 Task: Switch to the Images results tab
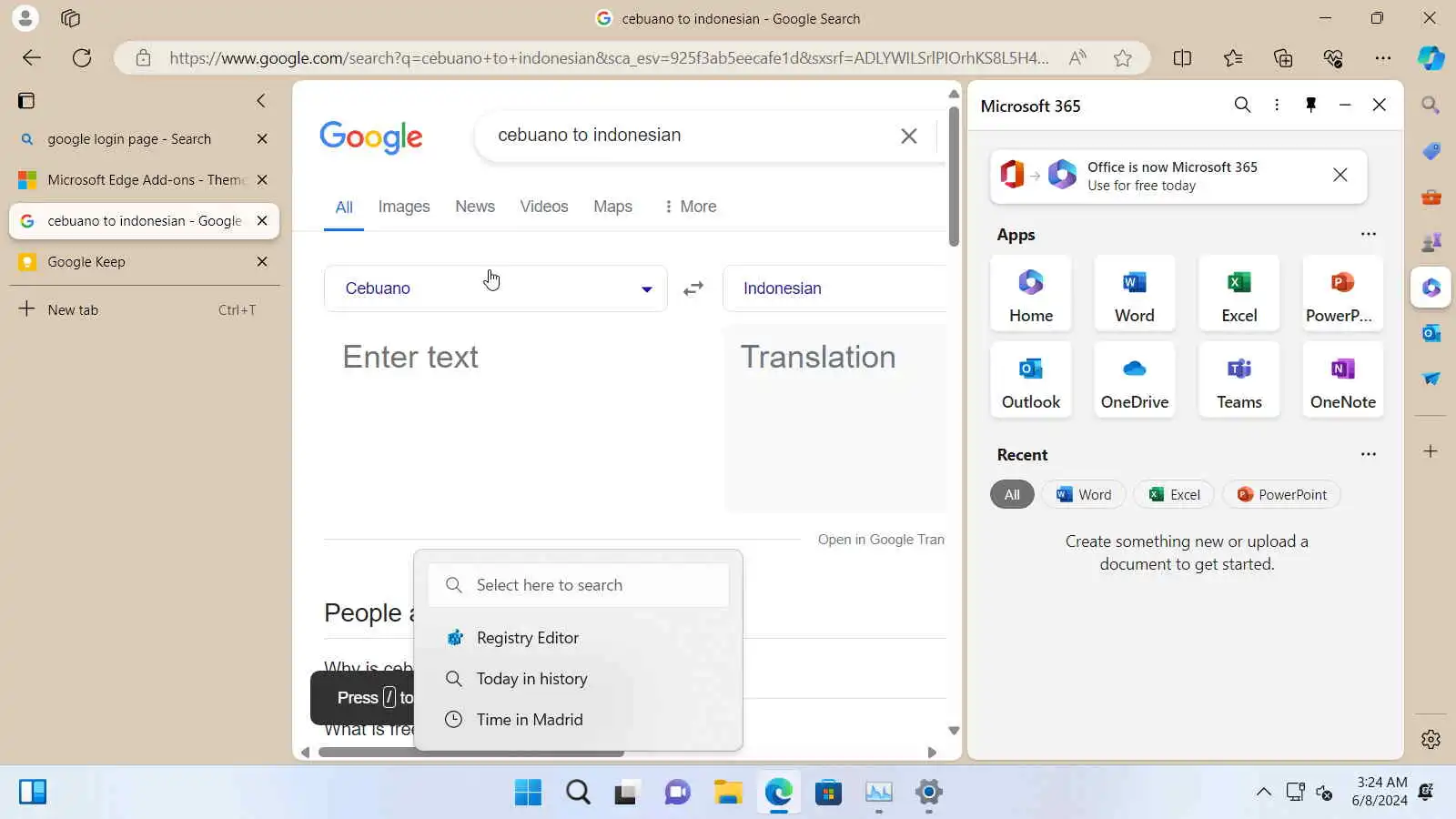coord(404,207)
